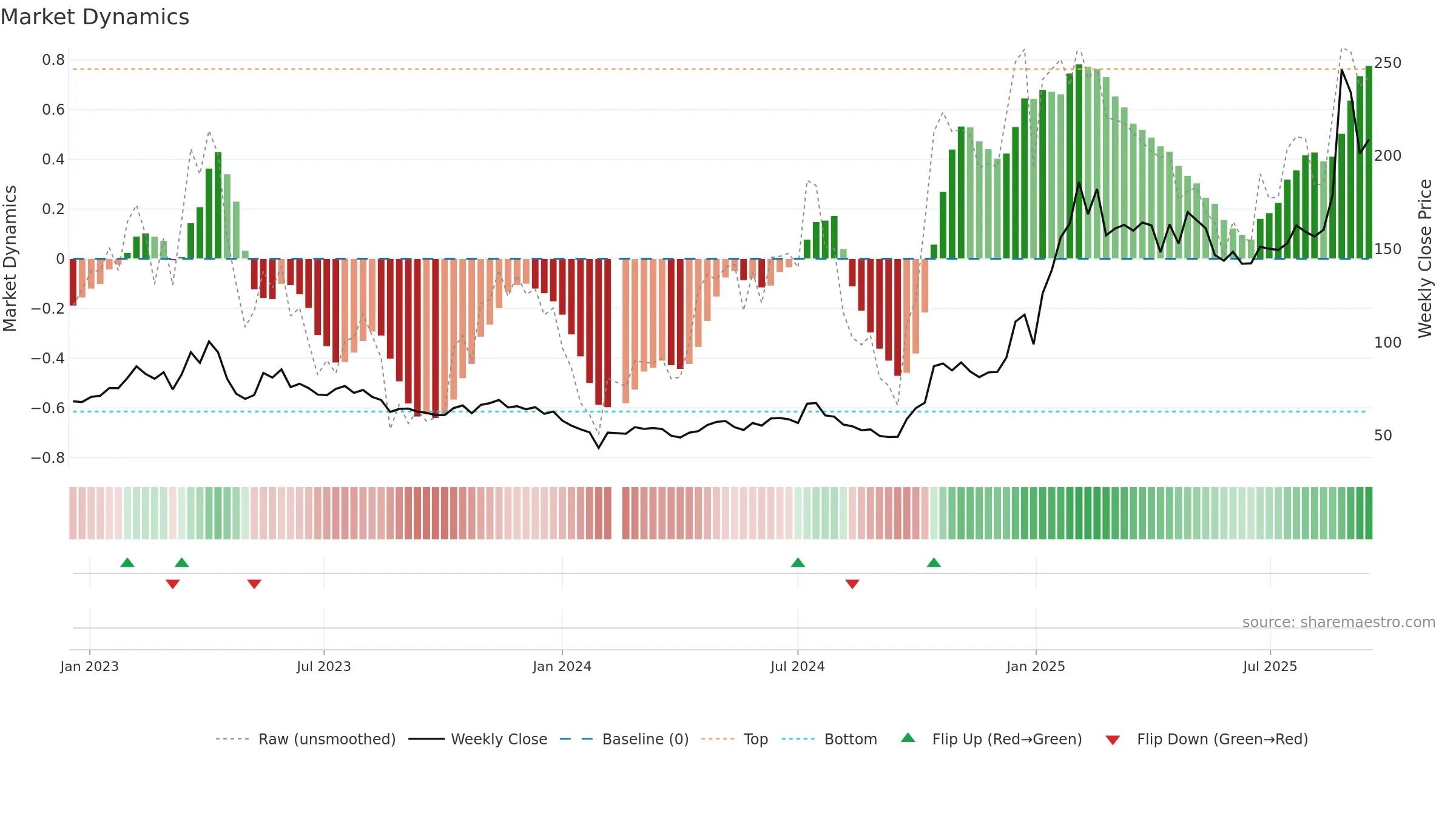Click the Market Dynamics chart title
This screenshot has height=819, width=1456.
coord(95,17)
